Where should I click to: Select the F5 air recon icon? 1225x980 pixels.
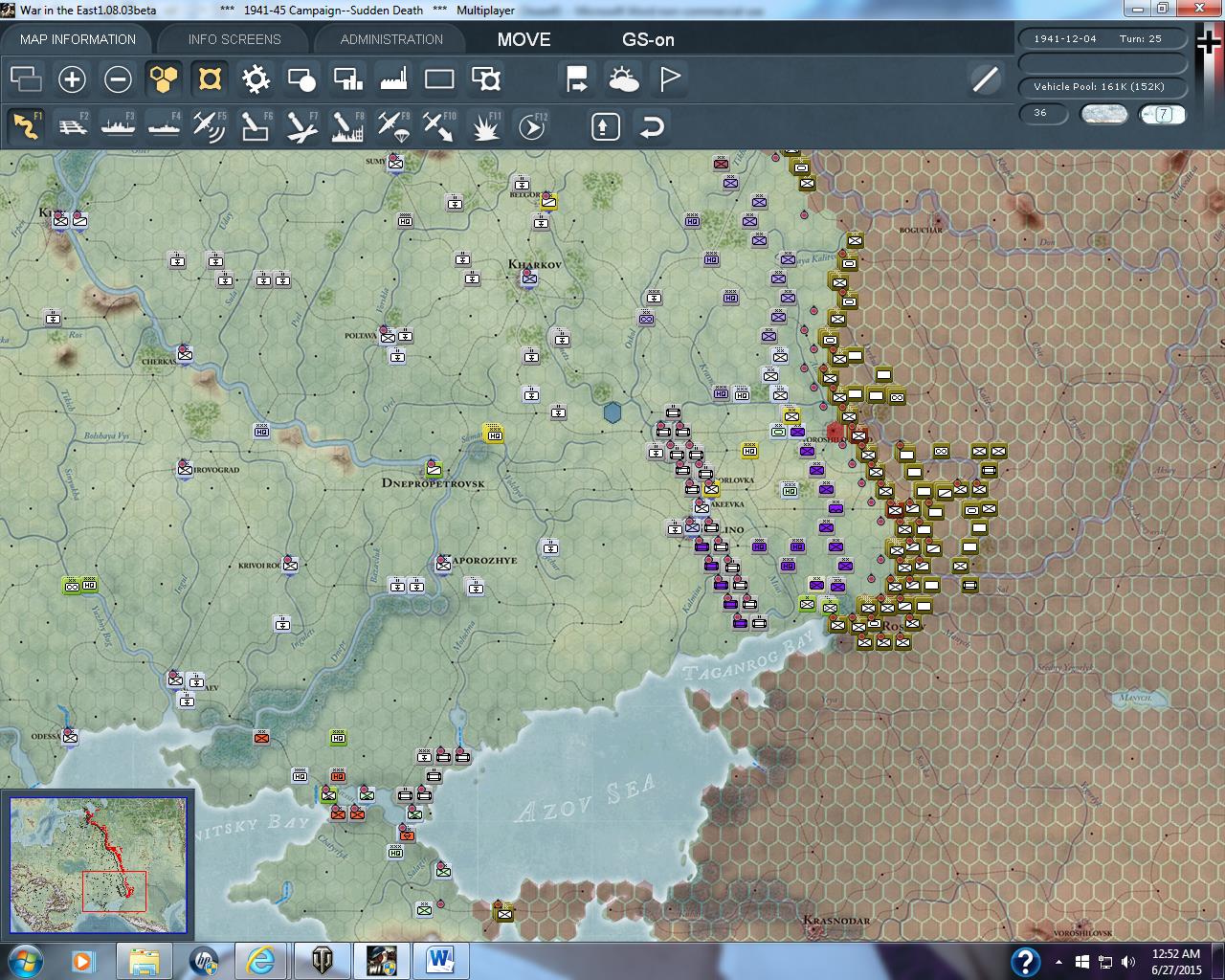[x=210, y=126]
